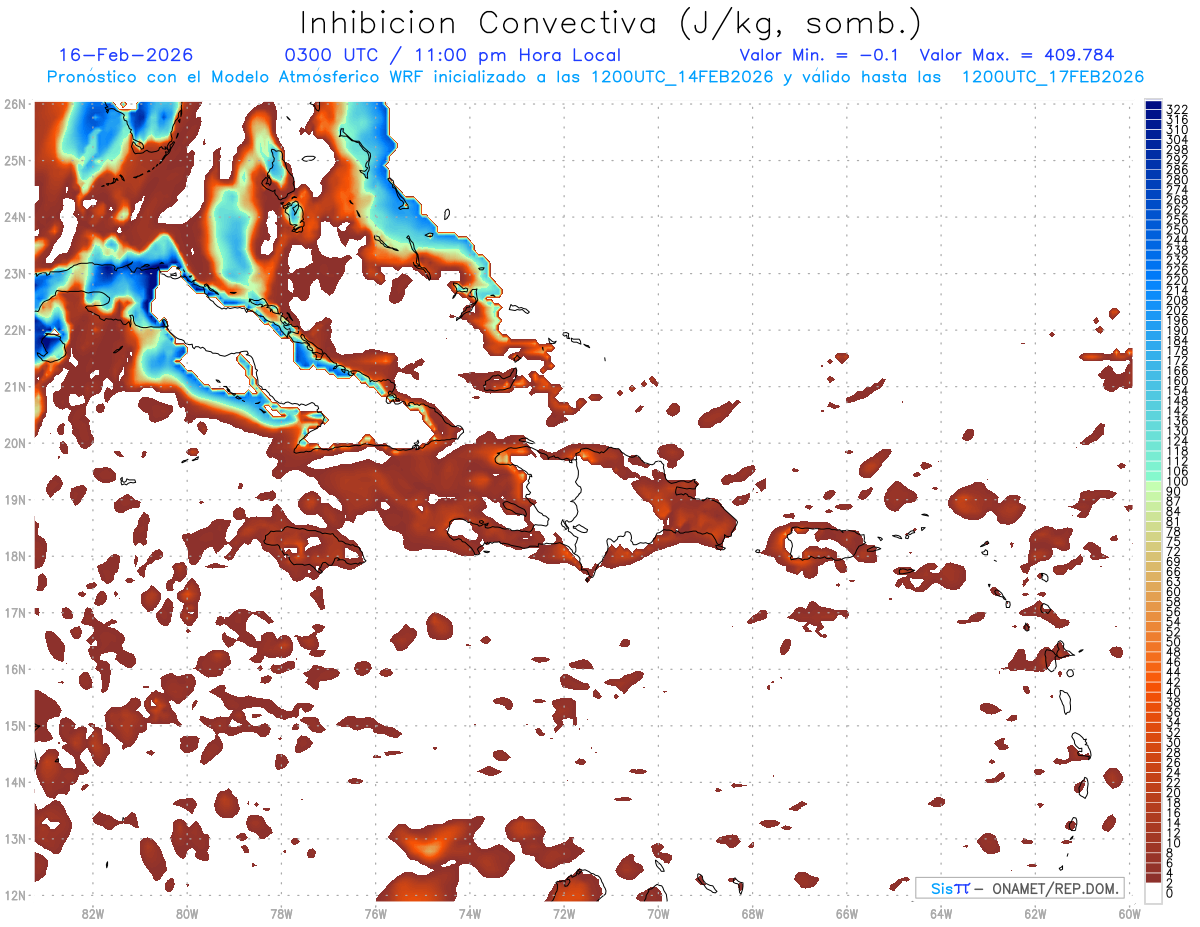The image size is (1200, 927).
Task: Click the 24N latitude label
Action: 14,217
